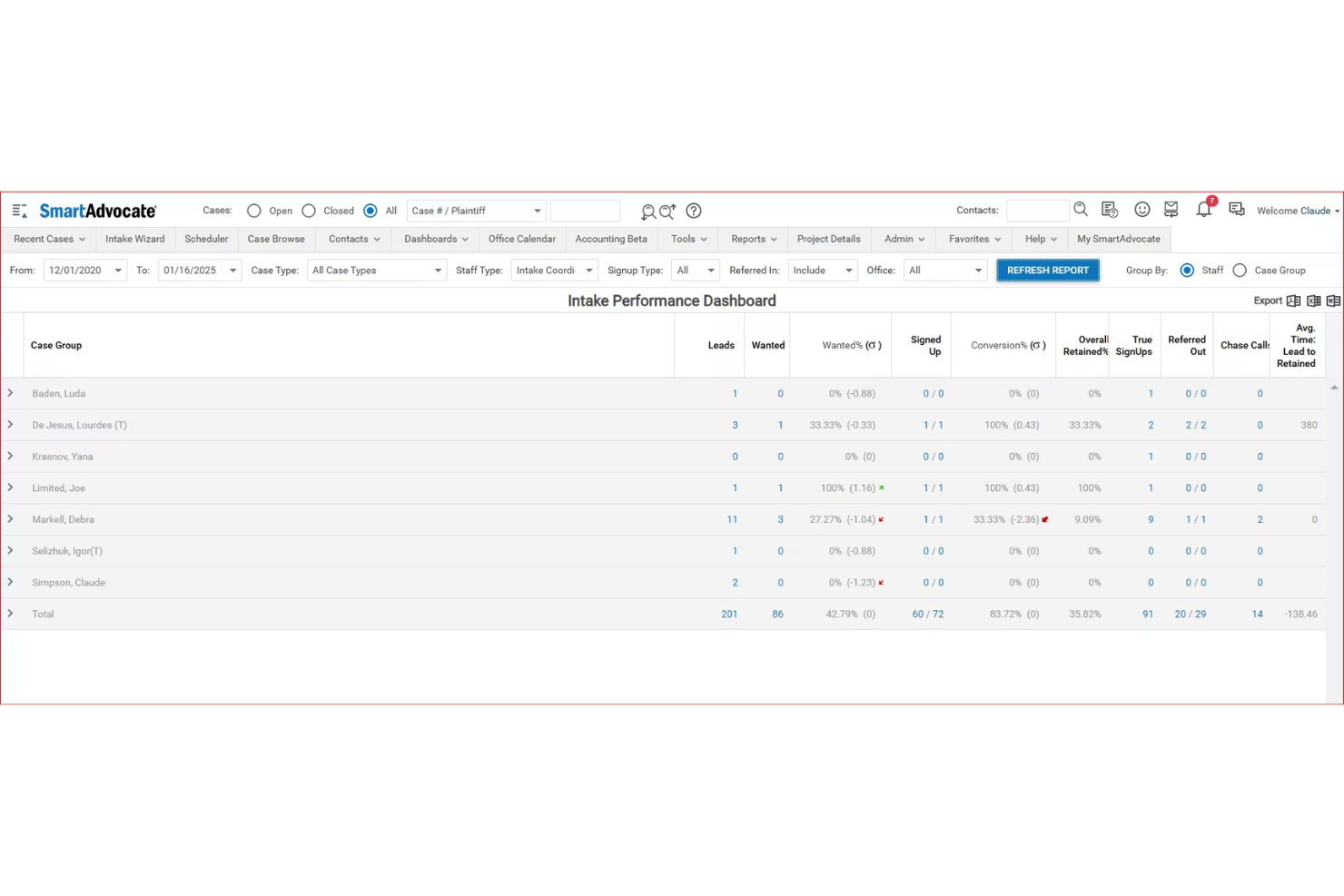Click the SmartAdvocate logo
This screenshot has height=896, width=1344.
click(x=98, y=211)
